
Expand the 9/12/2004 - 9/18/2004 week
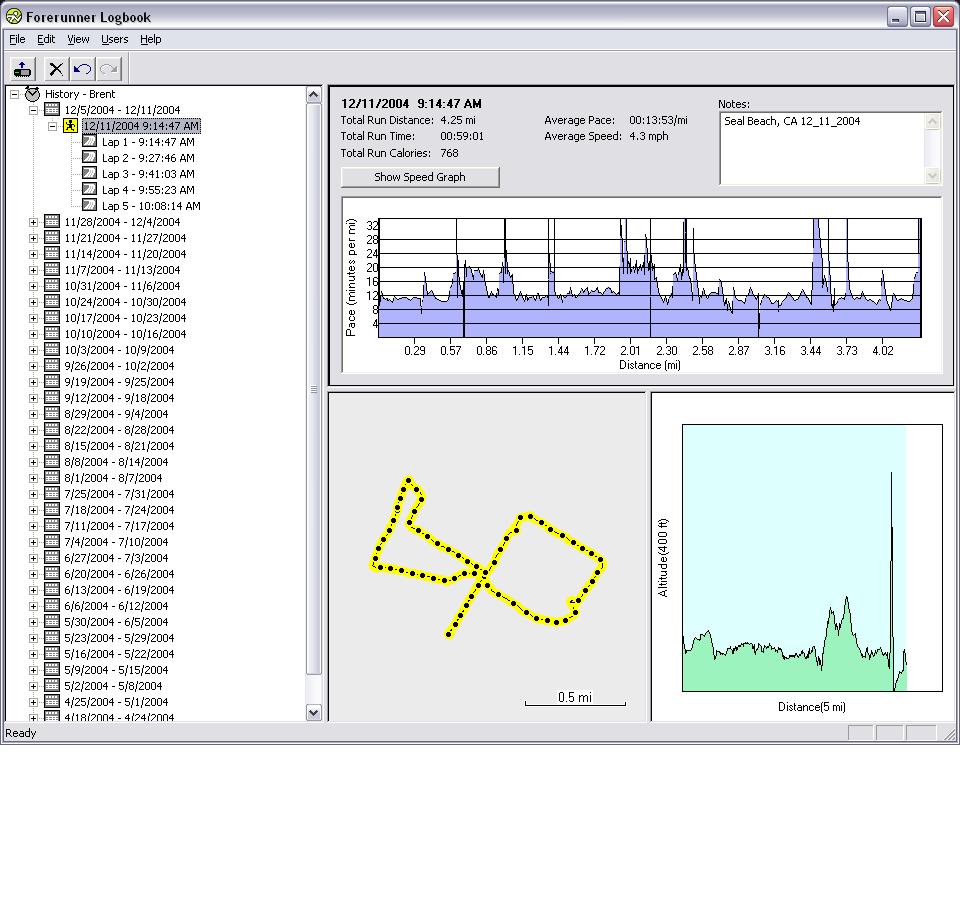tap(34, 398)
